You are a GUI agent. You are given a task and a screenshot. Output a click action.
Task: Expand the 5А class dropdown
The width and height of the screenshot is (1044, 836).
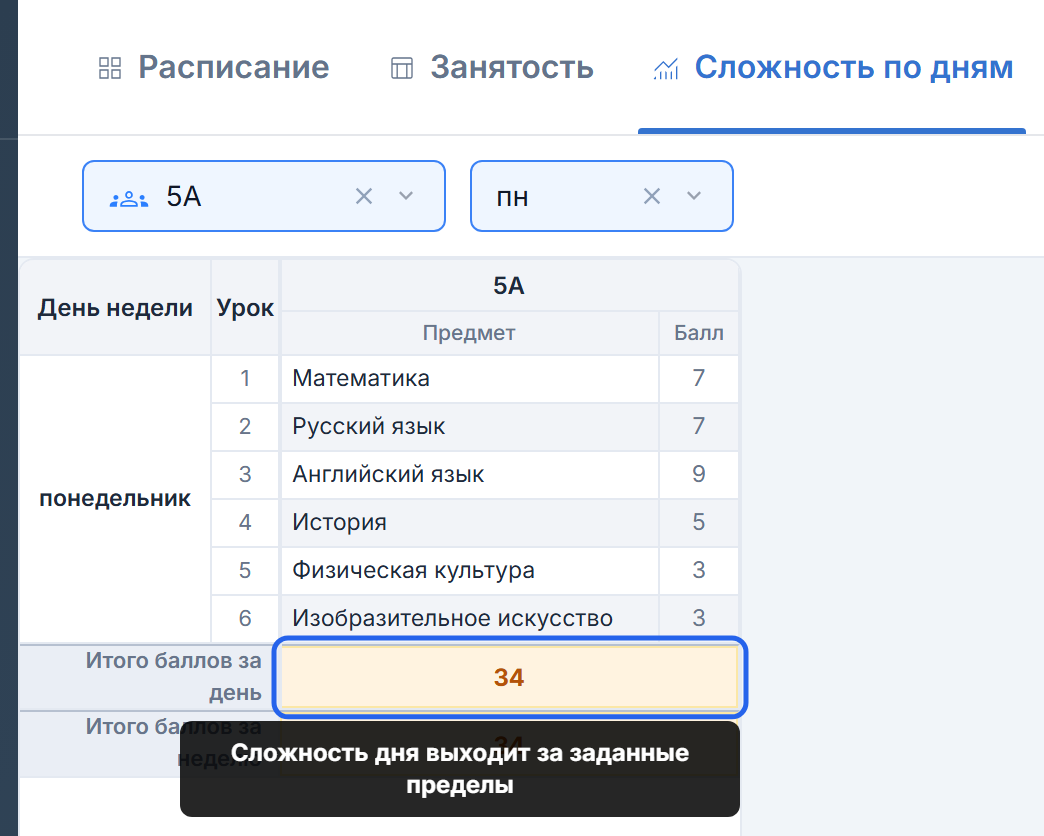coord(406,196)
